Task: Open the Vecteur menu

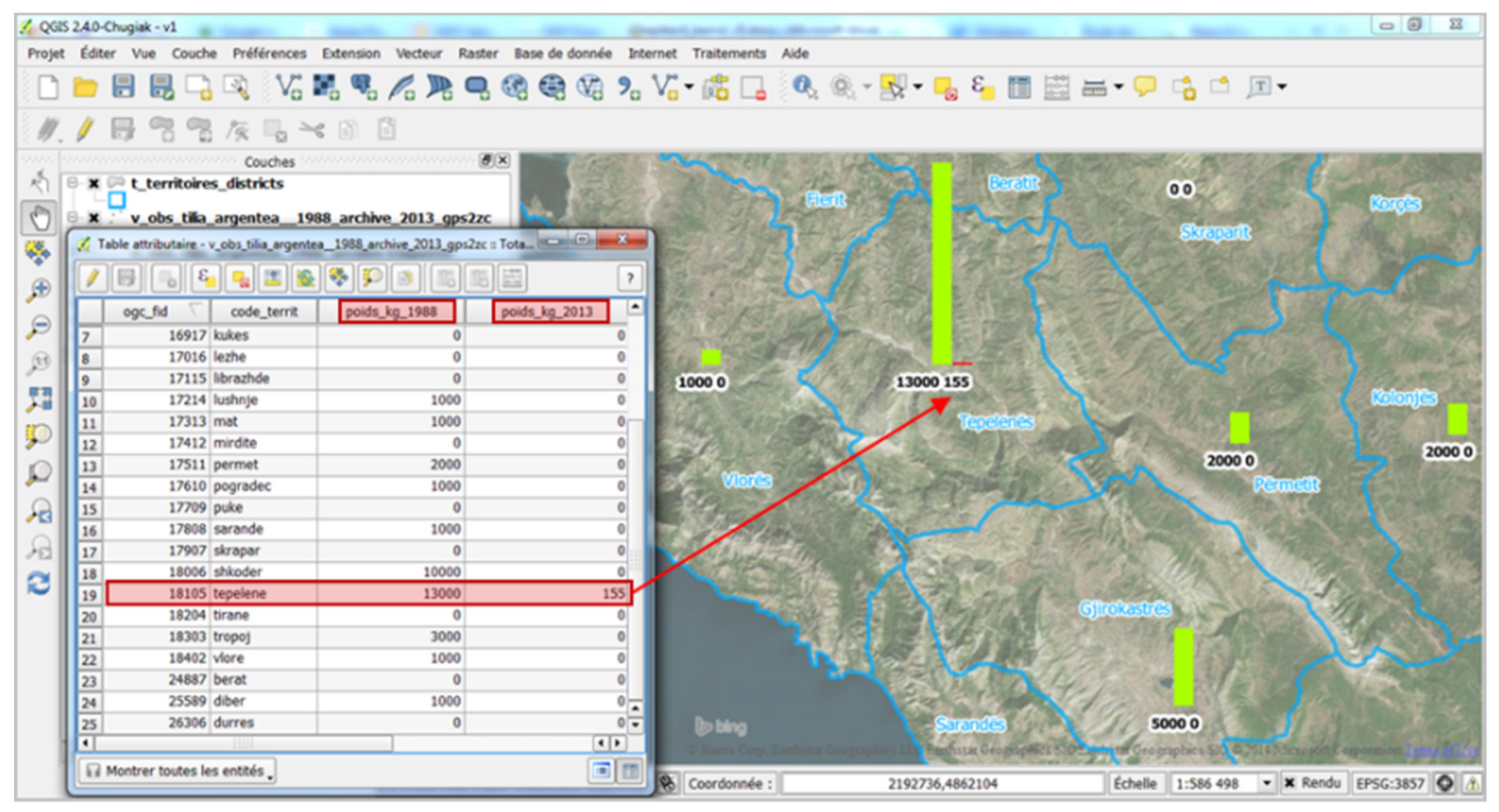Action: pos(418,53)
